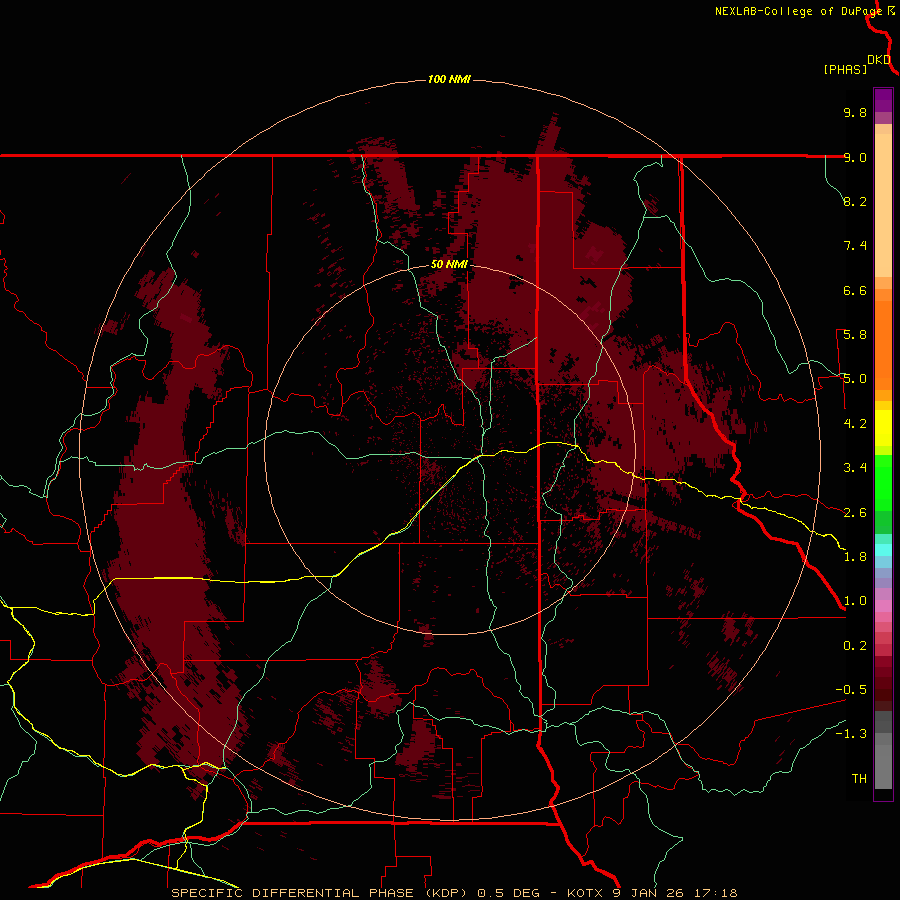Click the 7.4 value on the scale

click(855, 246)
